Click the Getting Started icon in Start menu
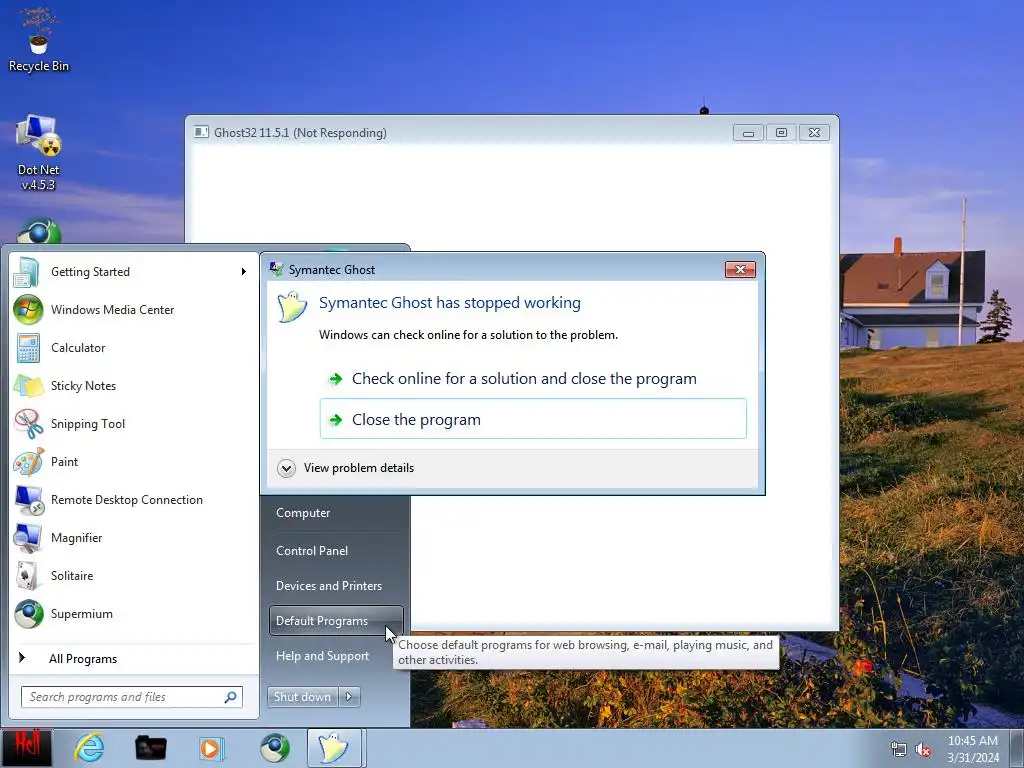Viewport: 1024px width, 768px height. [27, 272]
